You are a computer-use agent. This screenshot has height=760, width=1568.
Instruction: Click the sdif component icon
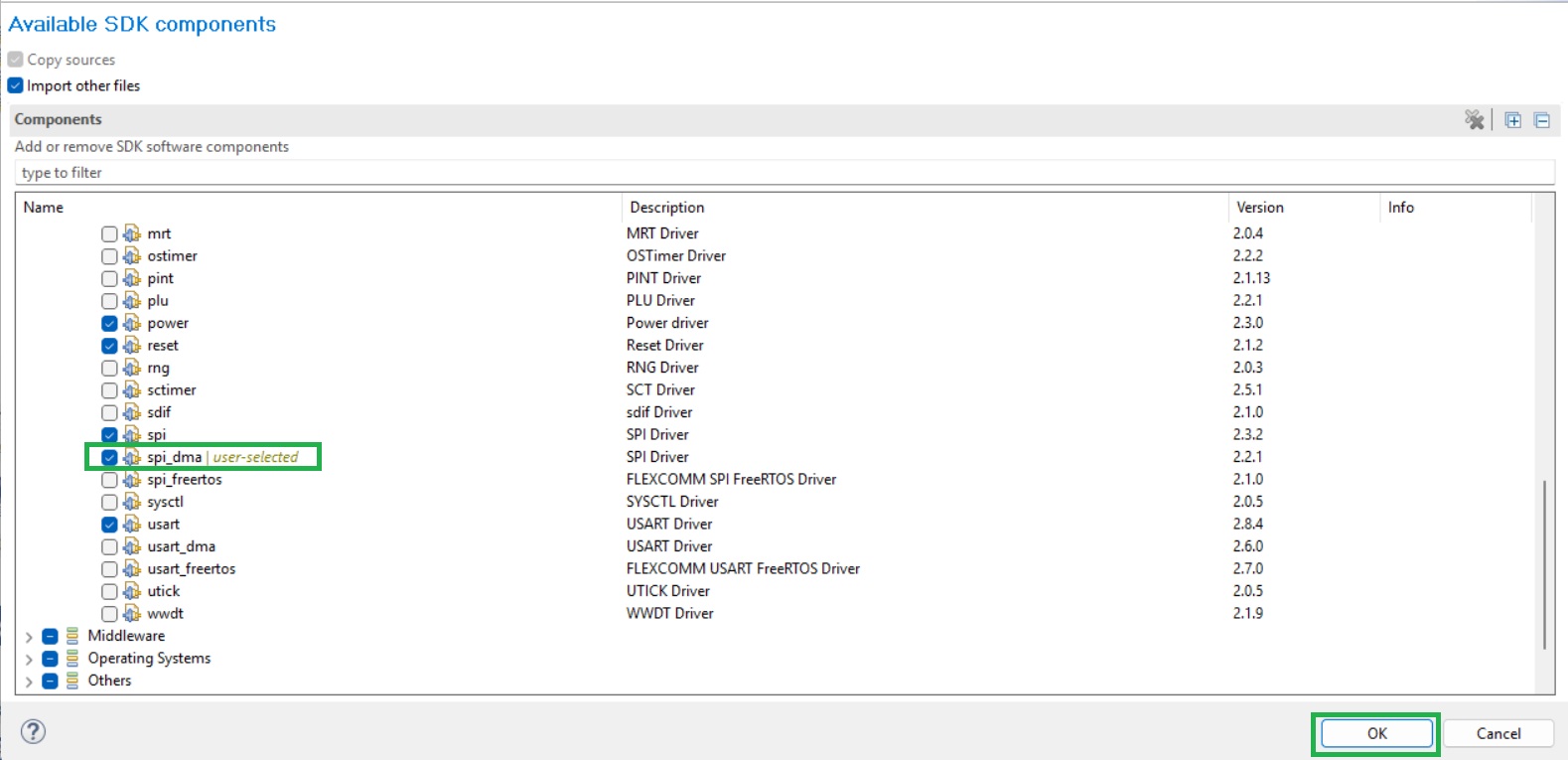click(132, 412)
